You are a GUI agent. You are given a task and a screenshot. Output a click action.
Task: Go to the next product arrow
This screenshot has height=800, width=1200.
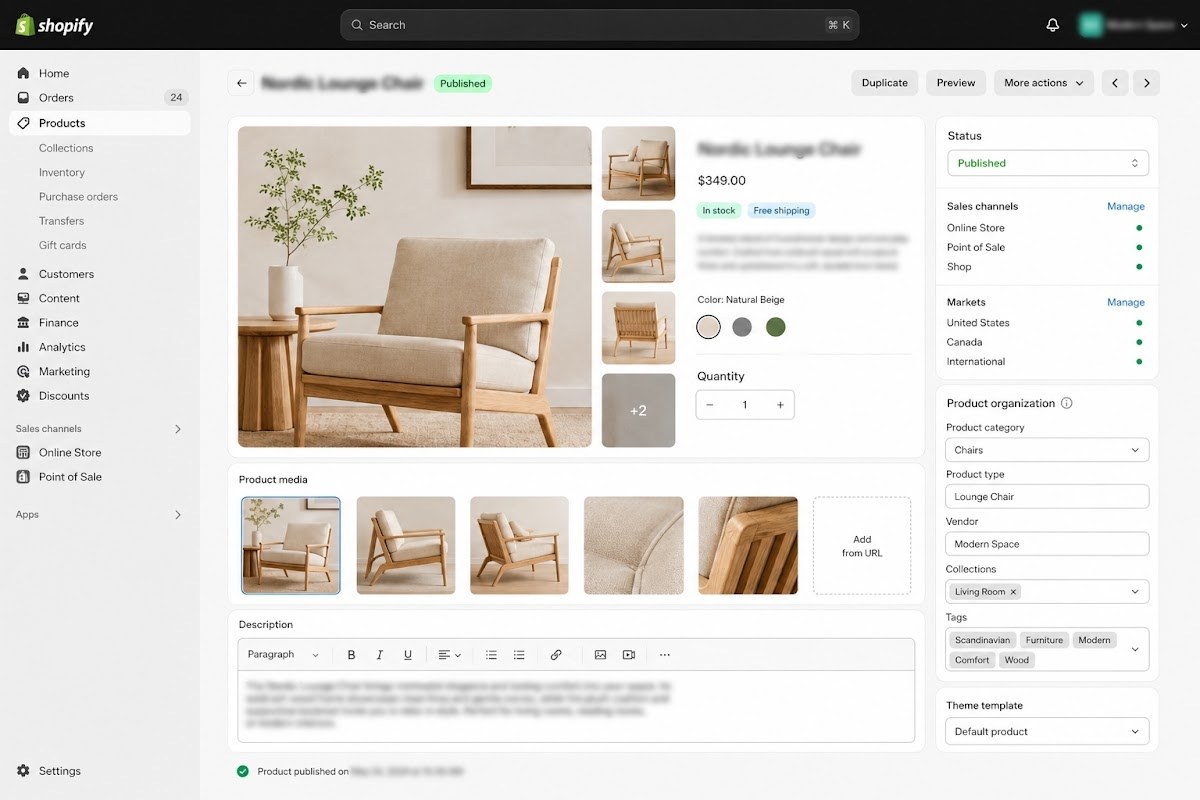pyautogui.click(x=1147, y=83)
